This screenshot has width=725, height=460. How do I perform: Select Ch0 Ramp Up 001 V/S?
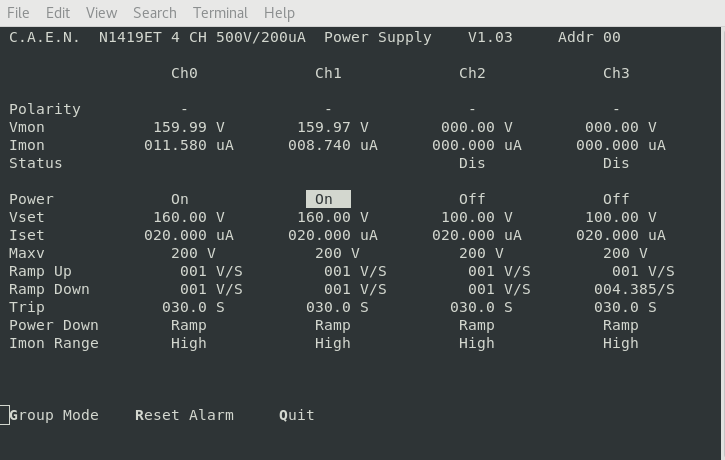coord(211,271)
